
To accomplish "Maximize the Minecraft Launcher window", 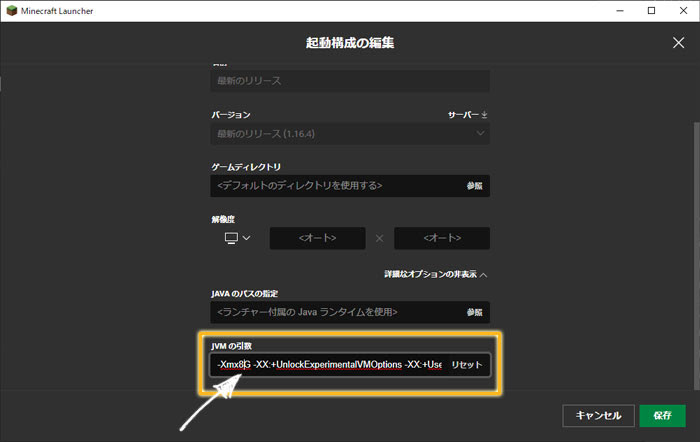I will coord(651,11).
